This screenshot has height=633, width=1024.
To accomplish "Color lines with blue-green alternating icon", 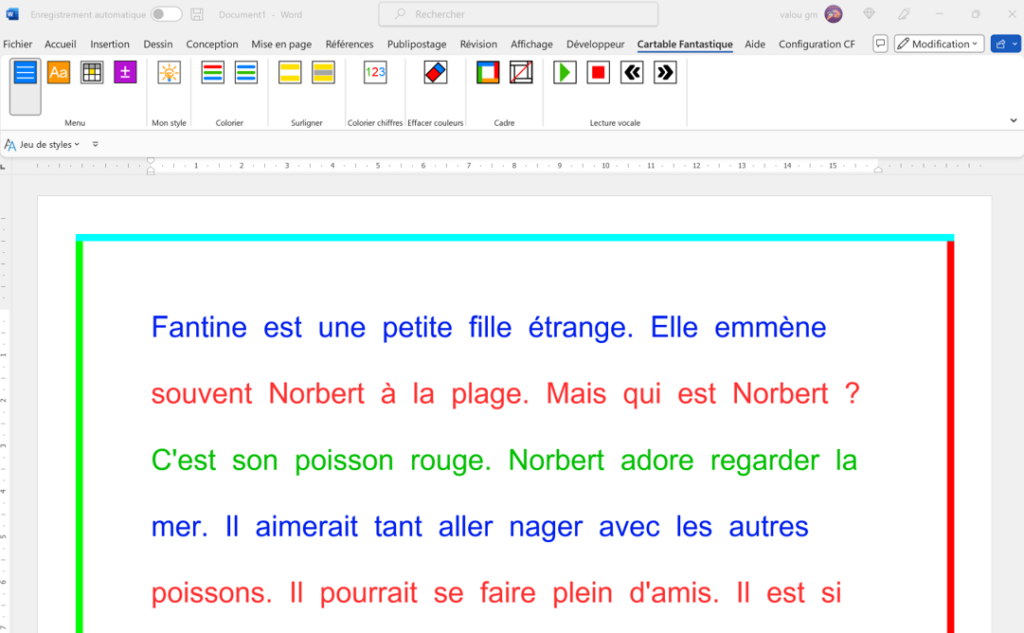I will tap(246, 73).
